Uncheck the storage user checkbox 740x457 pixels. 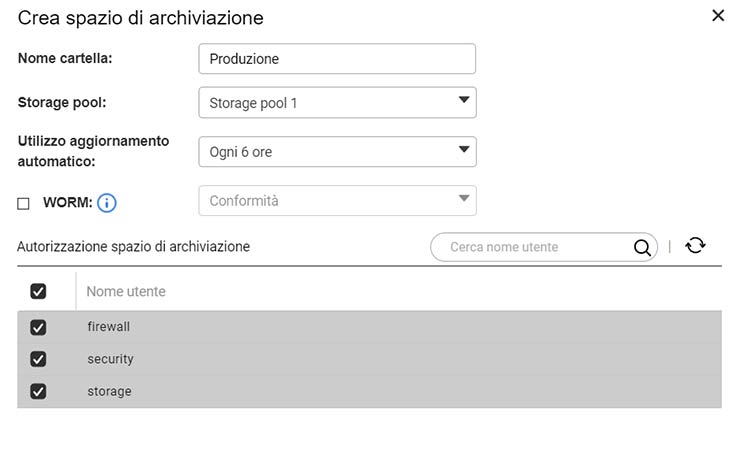[x=38, y=391]
